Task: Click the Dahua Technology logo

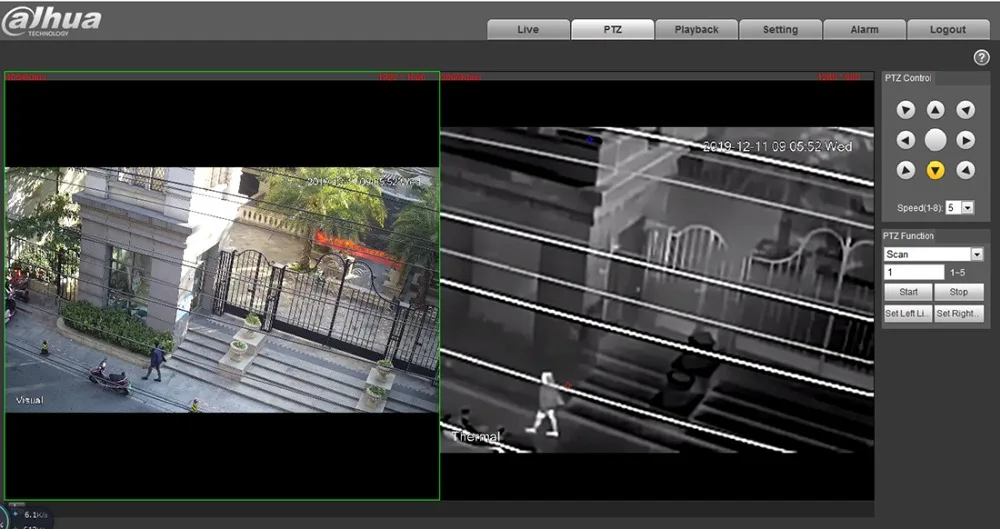Action: 51,21
